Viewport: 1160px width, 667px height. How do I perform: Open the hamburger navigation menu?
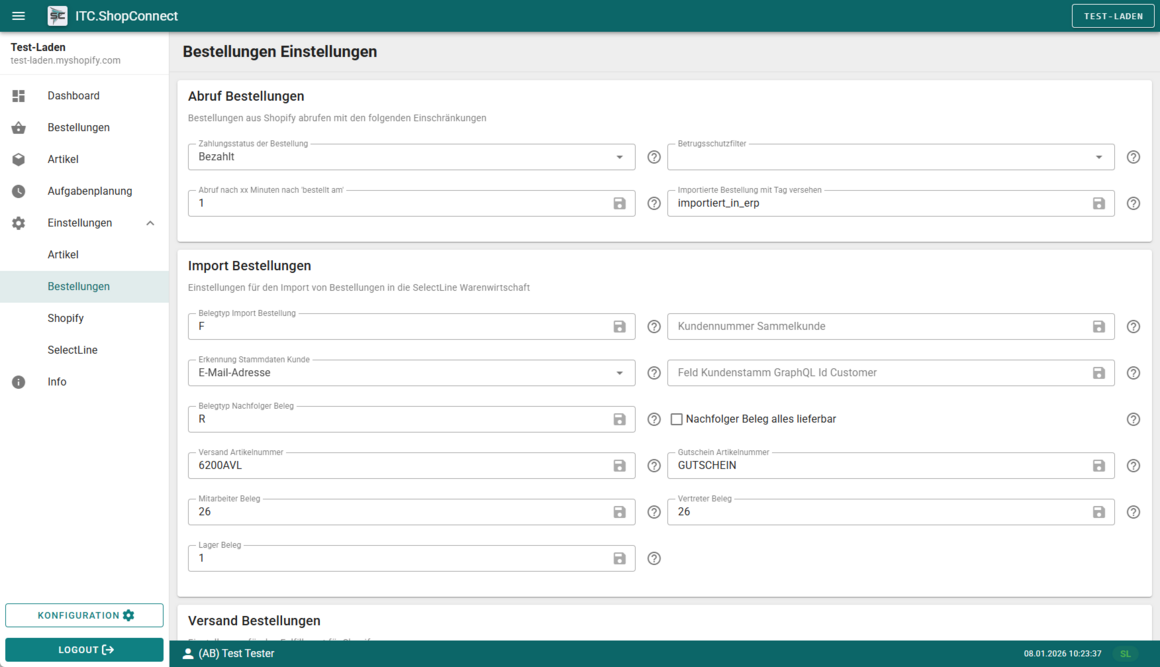18,16
